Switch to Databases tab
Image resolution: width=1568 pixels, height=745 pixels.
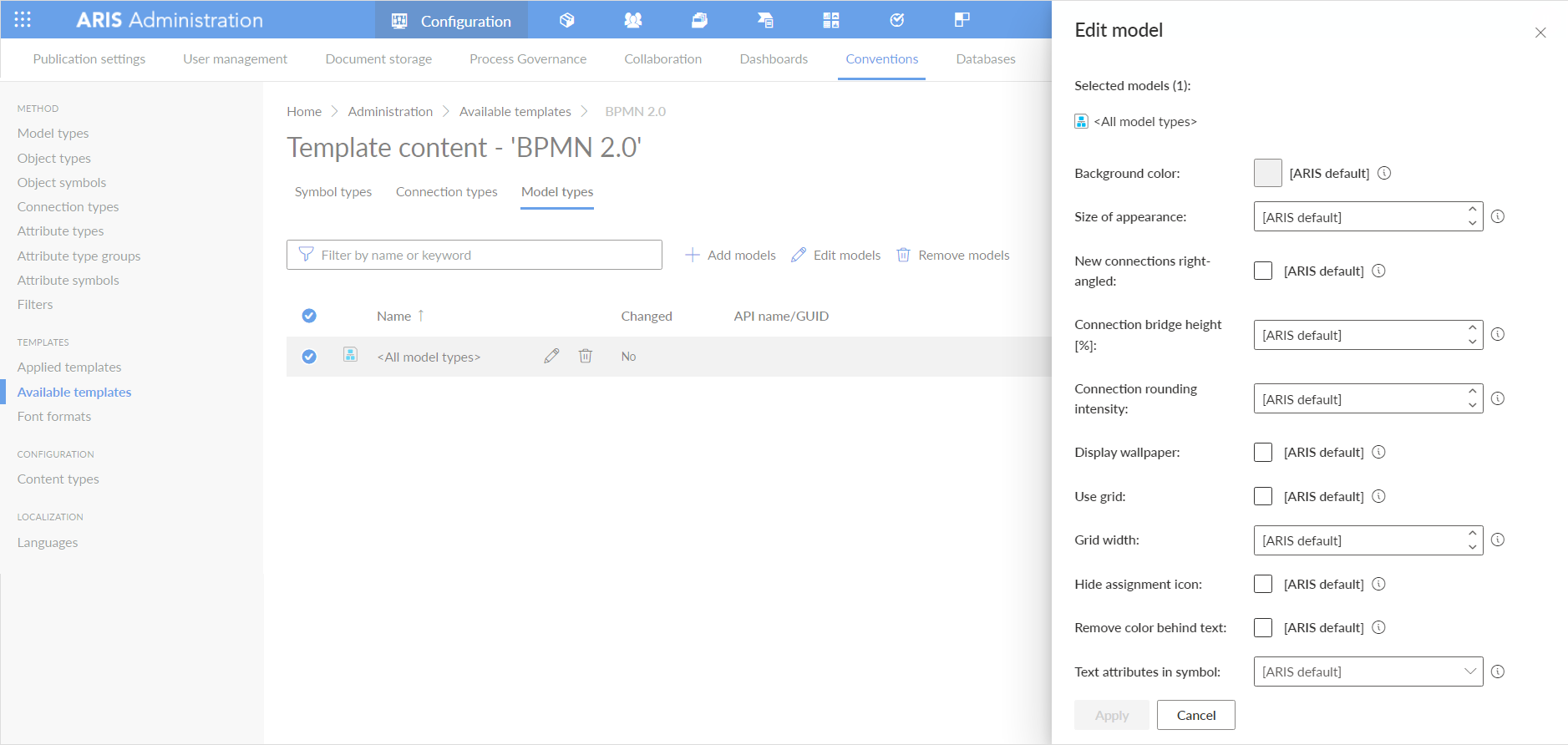[x=986, y=58]
